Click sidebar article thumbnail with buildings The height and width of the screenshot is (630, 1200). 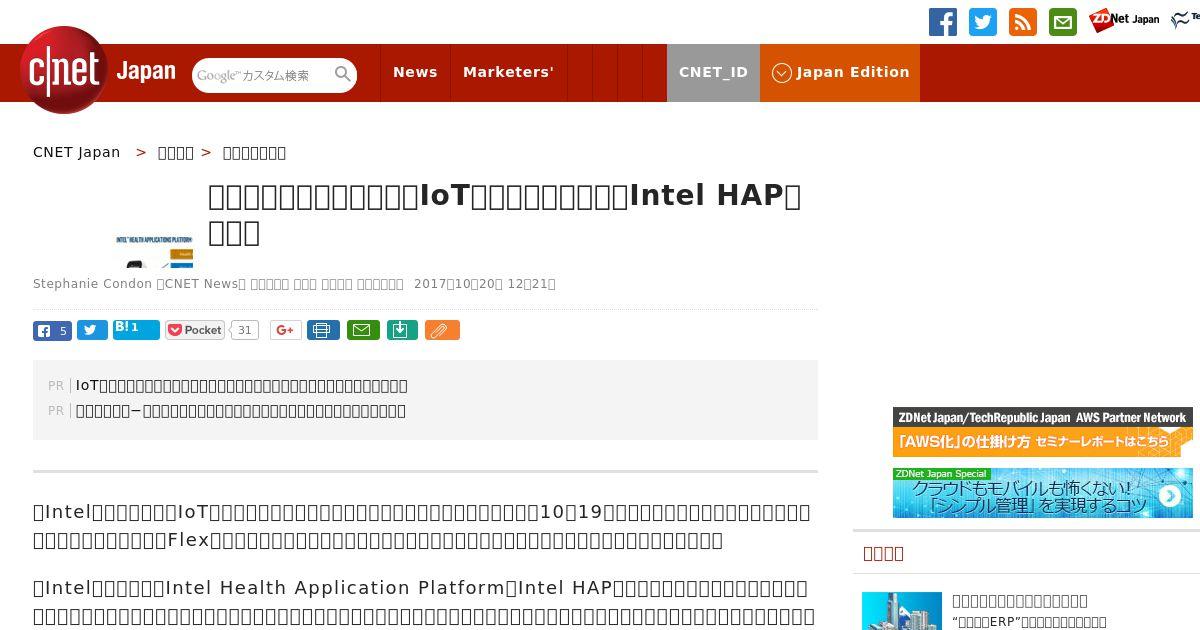coord(902,611)
